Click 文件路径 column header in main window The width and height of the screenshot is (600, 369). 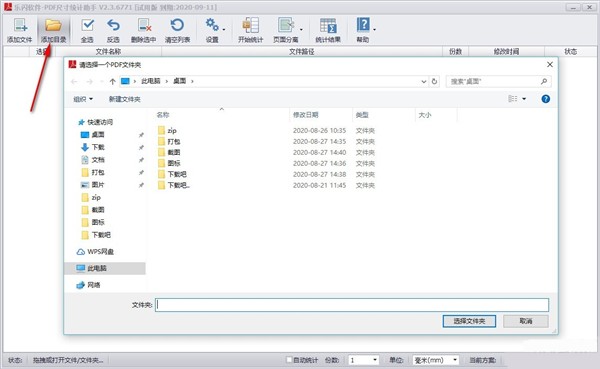[x=302, y=51]
